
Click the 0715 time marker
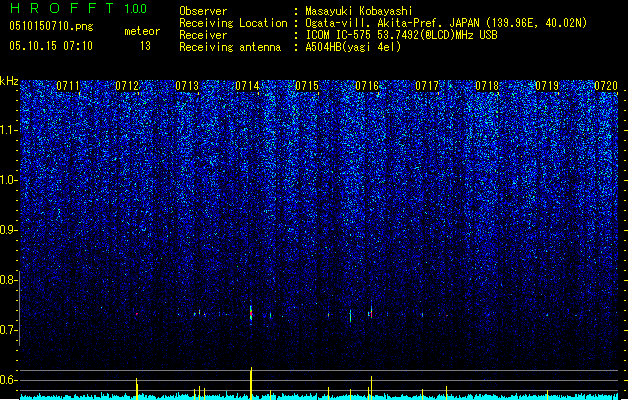pyautogui.click(x=307, y=86)
